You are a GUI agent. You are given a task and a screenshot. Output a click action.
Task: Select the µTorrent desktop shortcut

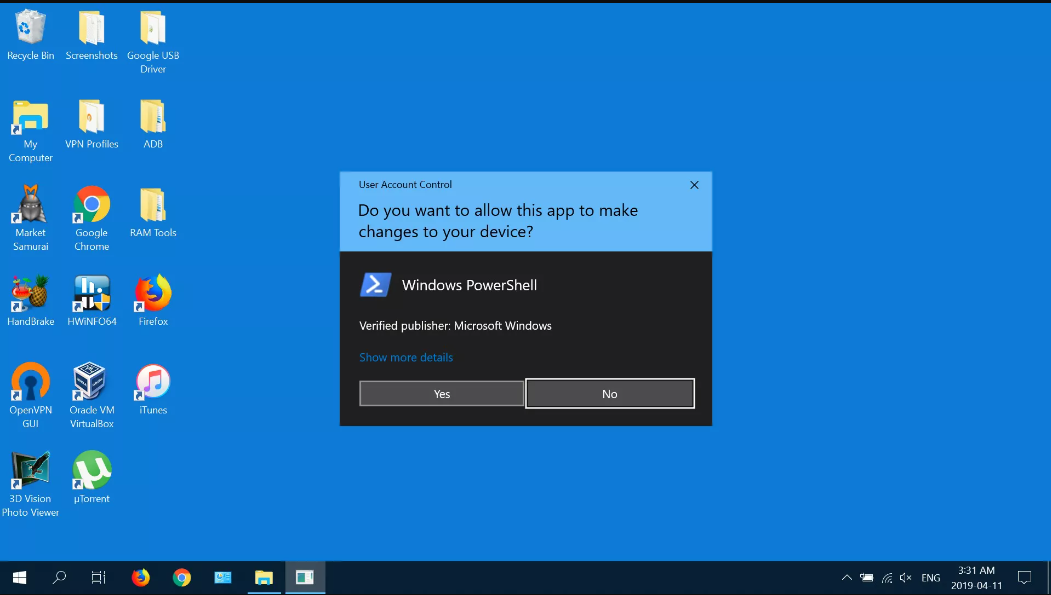91,478
